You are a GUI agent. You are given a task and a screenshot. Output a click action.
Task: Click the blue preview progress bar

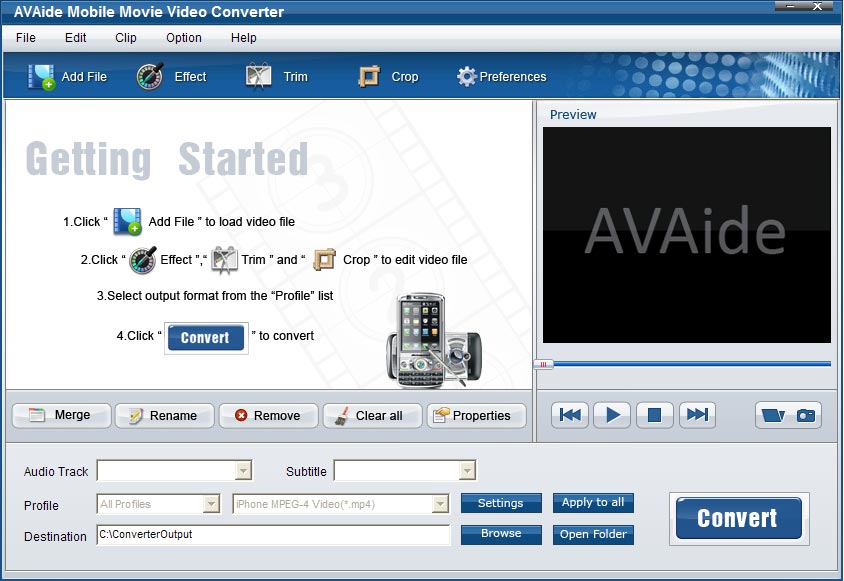(692, 365)
